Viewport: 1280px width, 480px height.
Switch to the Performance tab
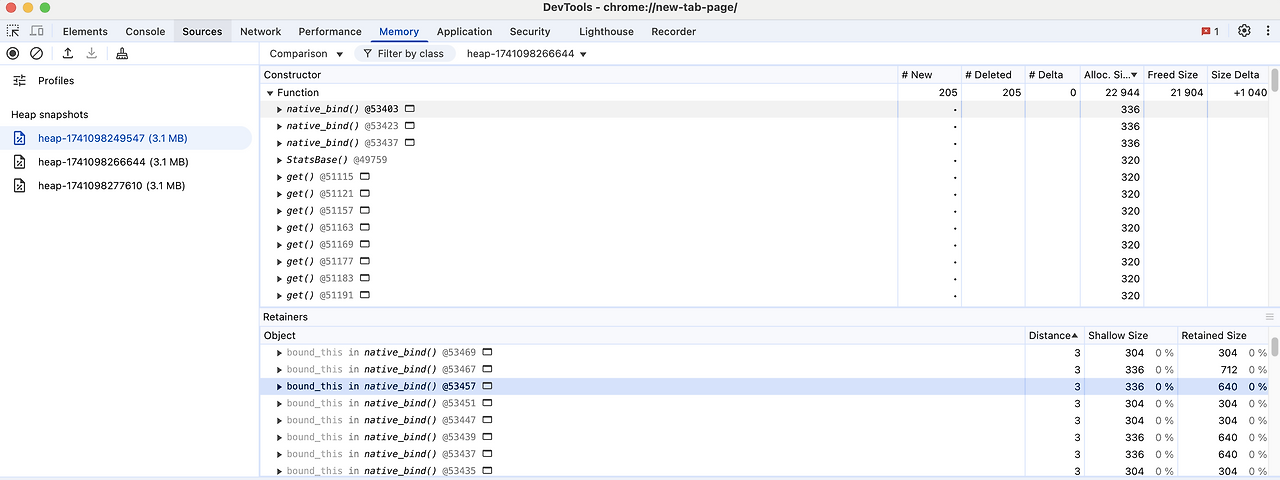(x=330, y=32)
